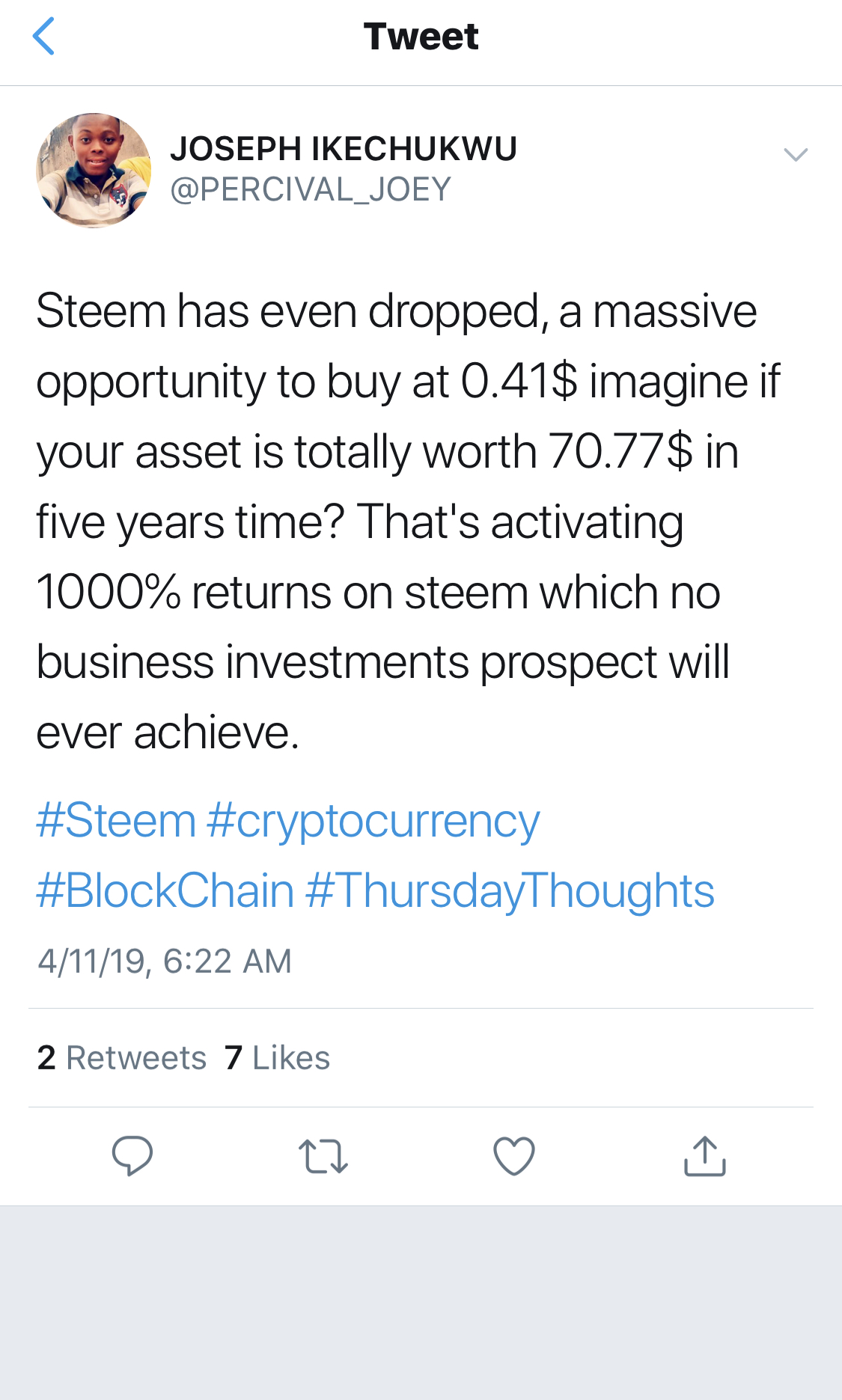View Joseph Ikechukwu's profile picture
Screen dimensions: 842x1400
point(94,171)
